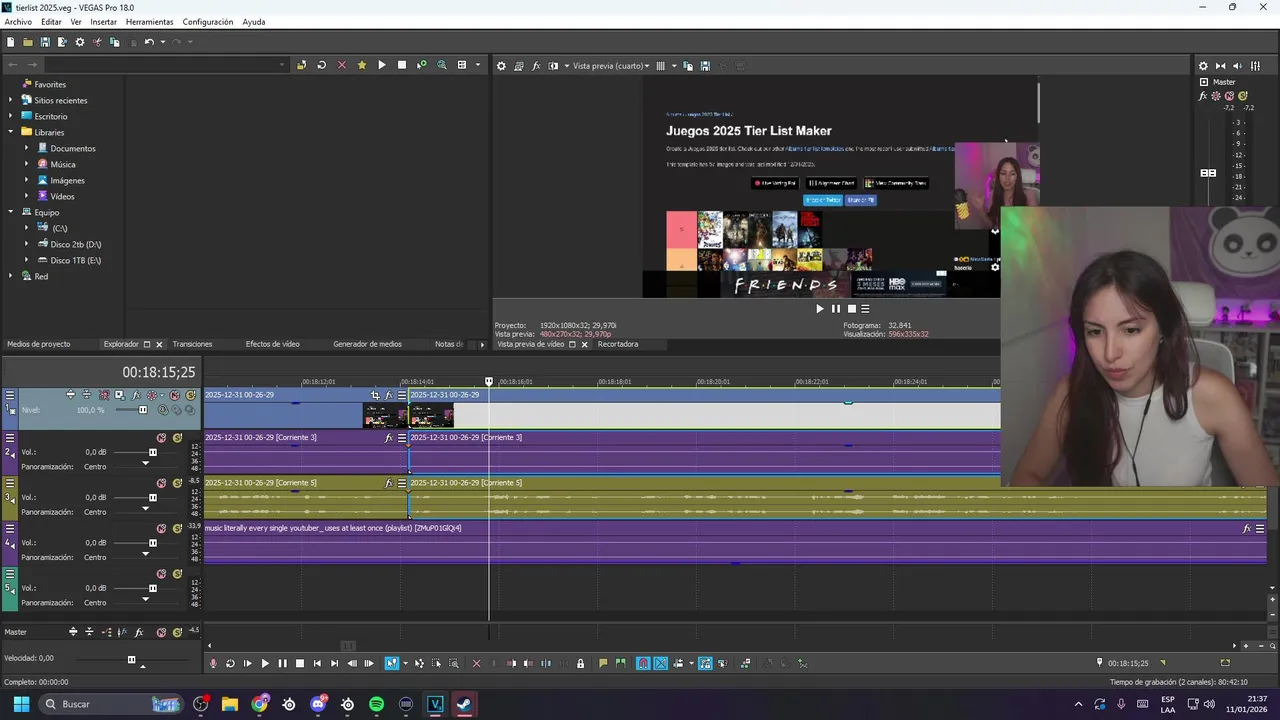Click the Velocidad rate slider handle
Screen dimensions: 1280x720
click(x=131, y=659)
